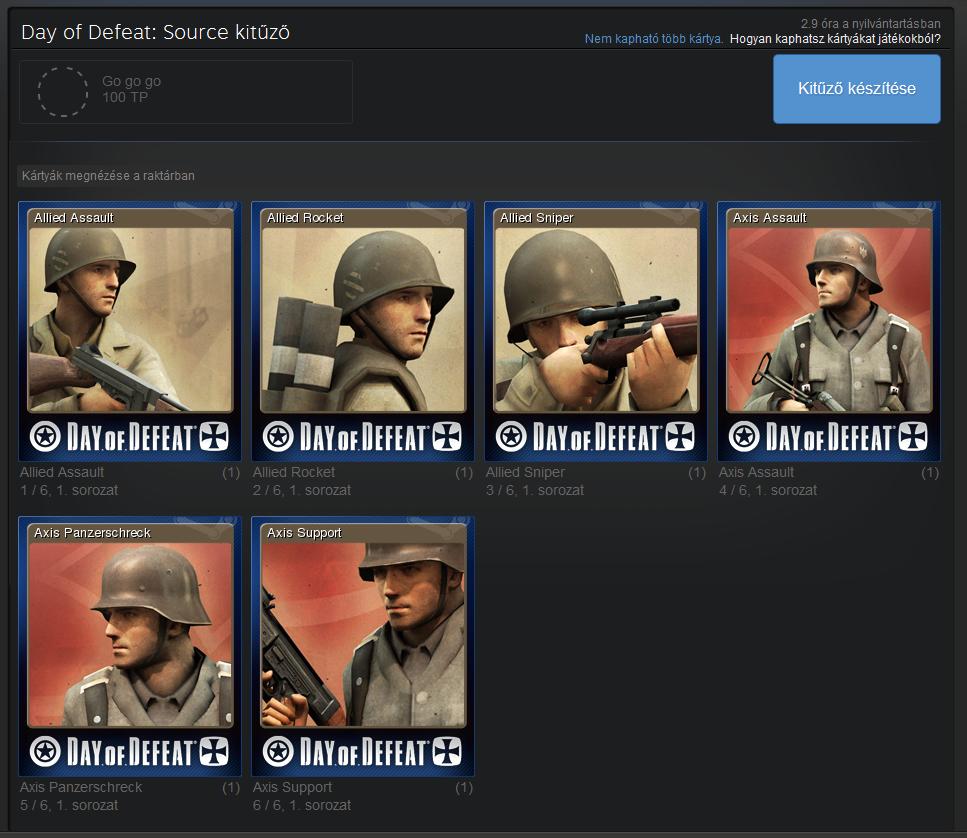Screen dimensions: 967x838
Task: Click the empty Go go go badge circle
Action: [62, 92]
